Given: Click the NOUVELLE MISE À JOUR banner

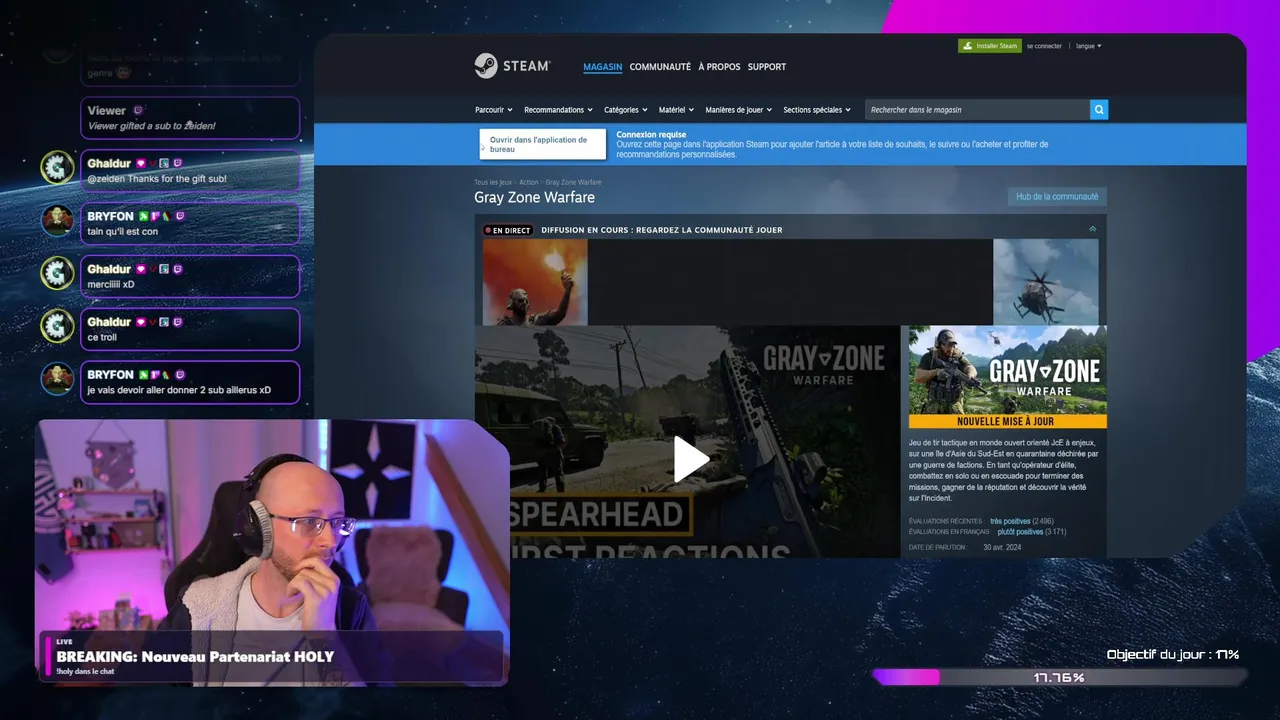Looking at the screenshot, I should tap(1007, 421).
